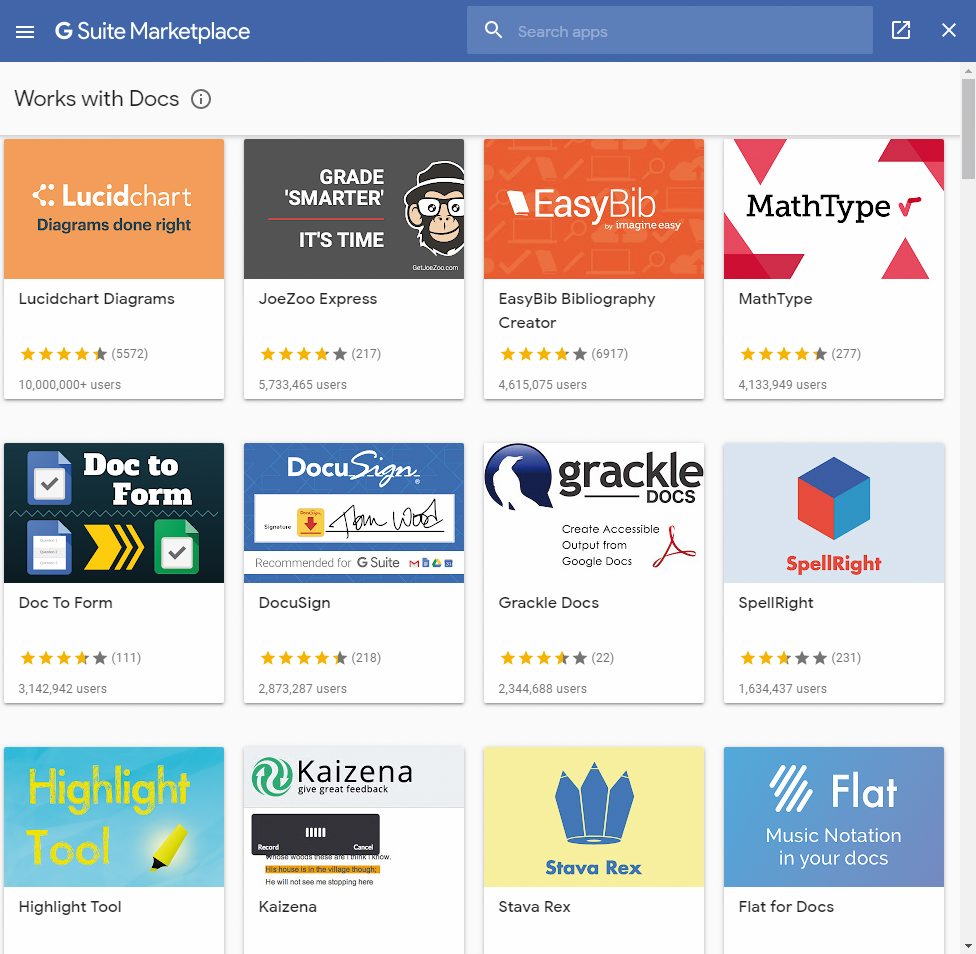
Task: Click Doc To Form star rating (111)
Action: pyautogui.click(x=80, y=658)
